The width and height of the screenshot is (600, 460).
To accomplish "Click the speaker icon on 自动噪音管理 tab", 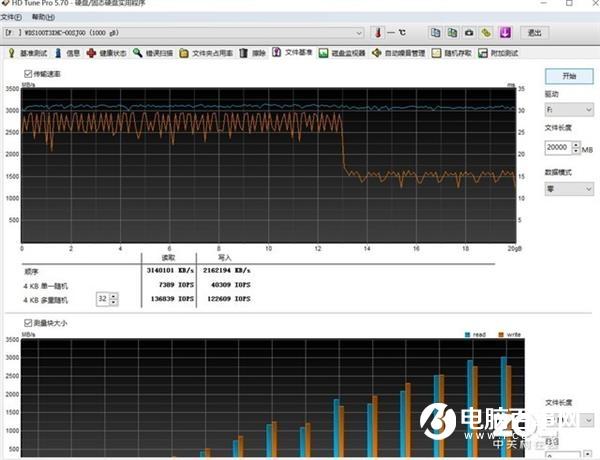I will [377, 52].
